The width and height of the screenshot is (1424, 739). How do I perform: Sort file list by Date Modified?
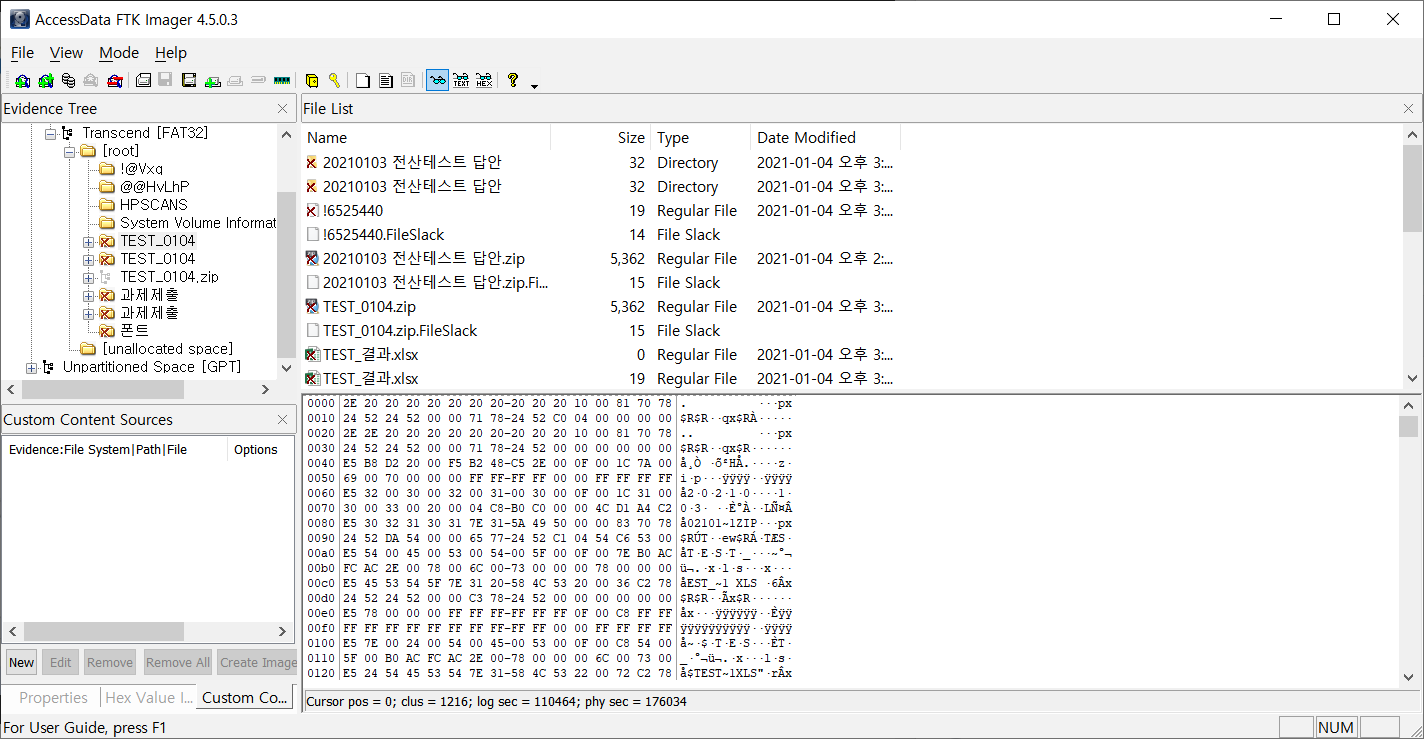click(825, 138)
